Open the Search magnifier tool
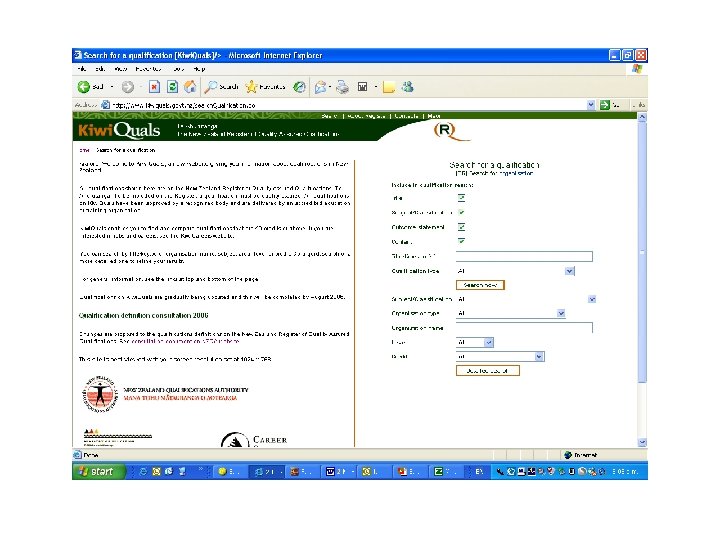 [221, 87]
